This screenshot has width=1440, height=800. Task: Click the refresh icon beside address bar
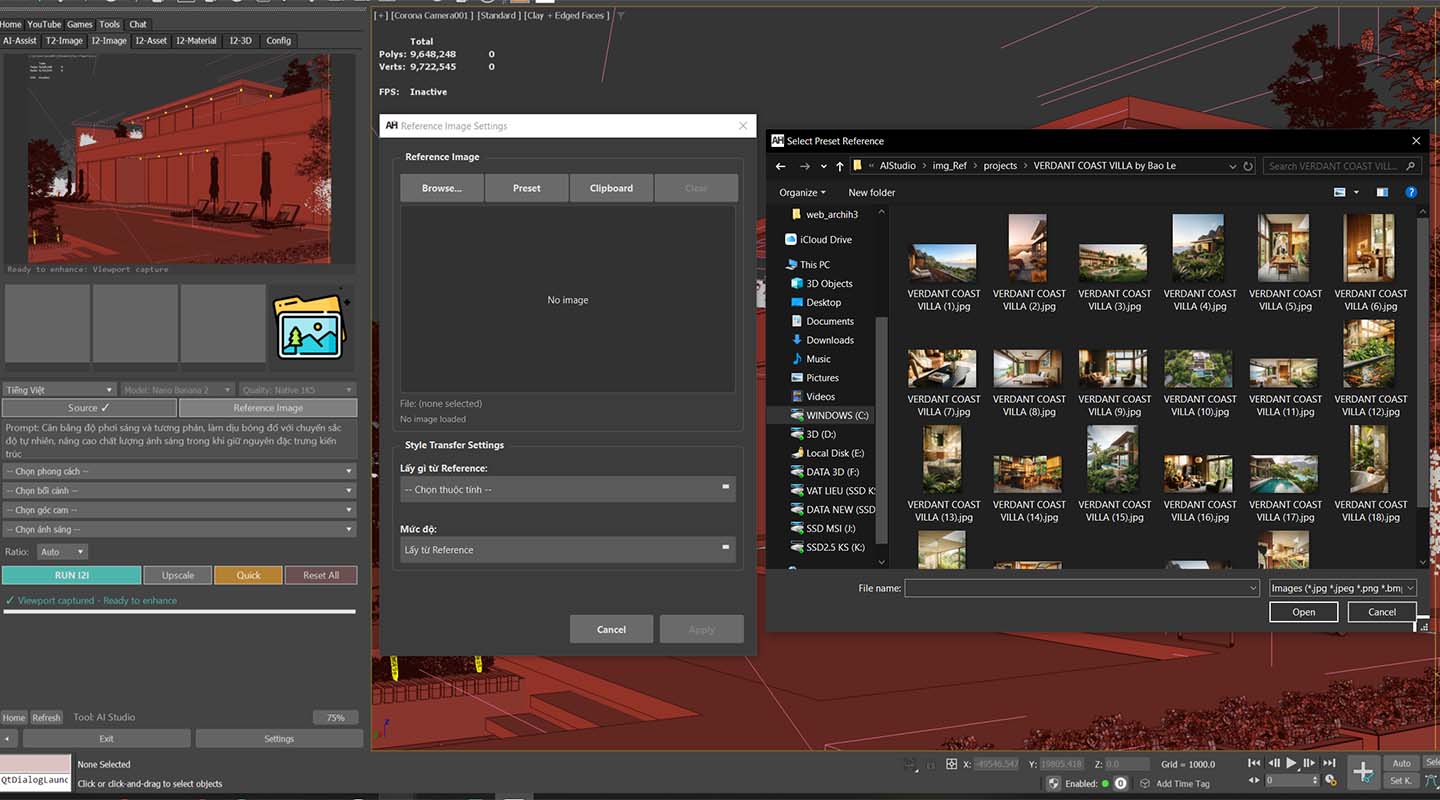[1248, 166]
